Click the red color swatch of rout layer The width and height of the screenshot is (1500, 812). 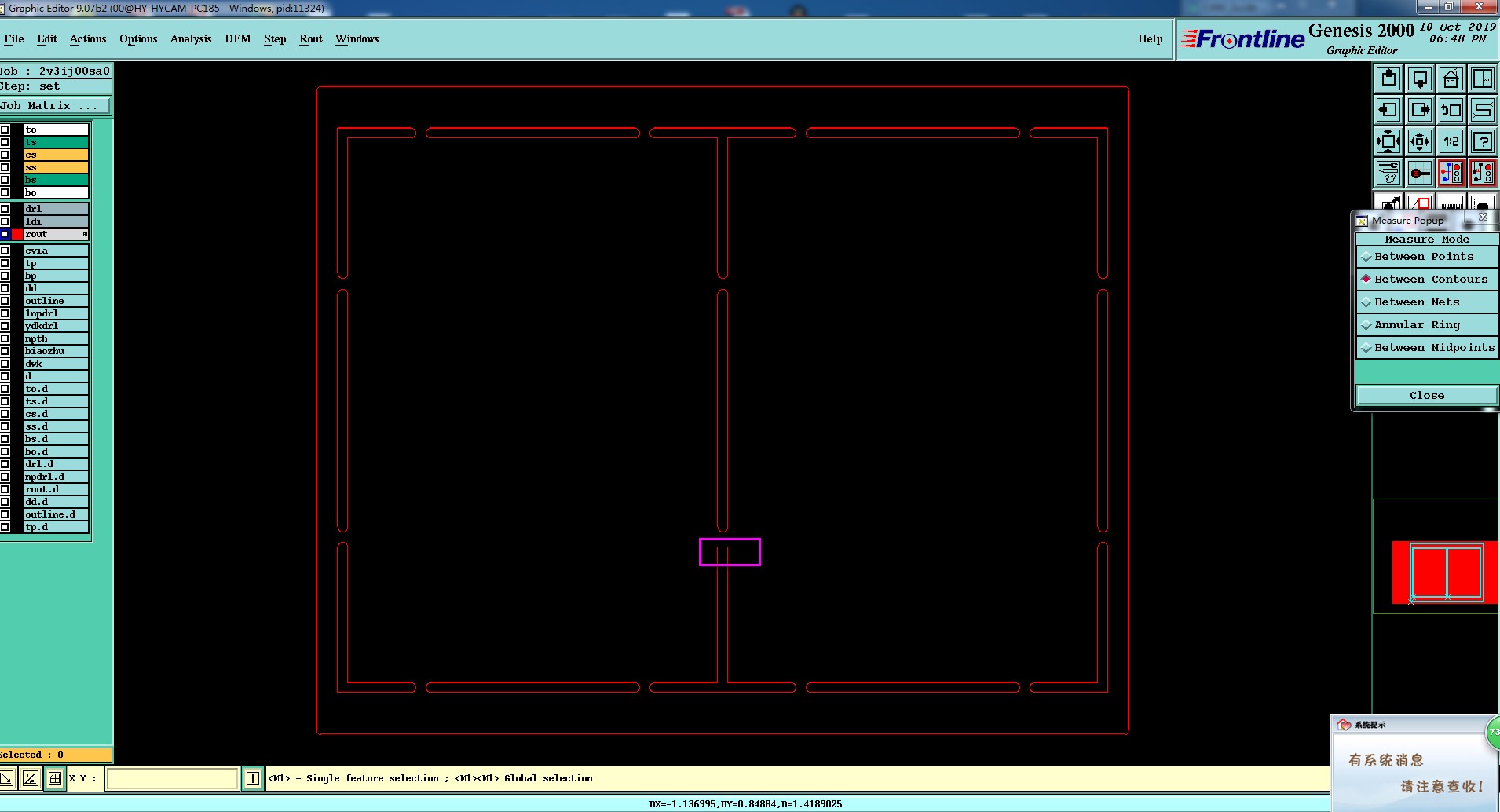point(17,234)
